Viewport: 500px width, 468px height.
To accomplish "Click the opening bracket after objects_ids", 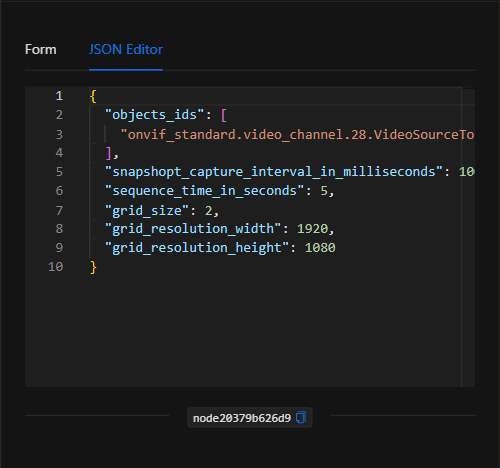I will point(224,115).
